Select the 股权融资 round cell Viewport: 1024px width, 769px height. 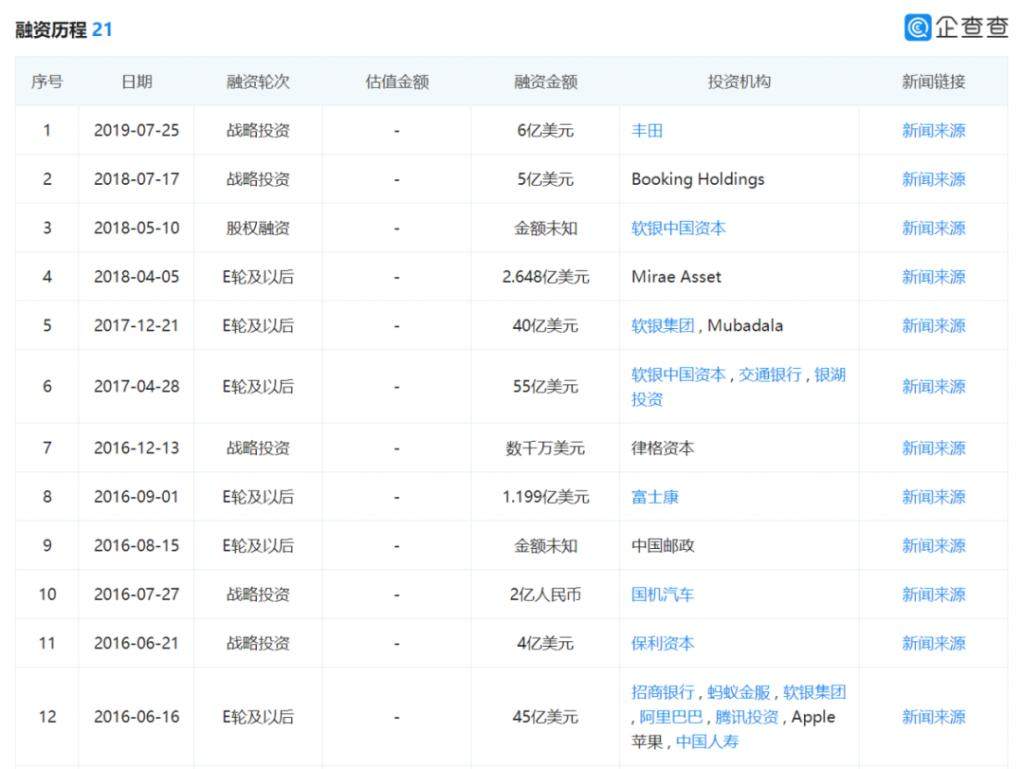[x=258, y=228]
